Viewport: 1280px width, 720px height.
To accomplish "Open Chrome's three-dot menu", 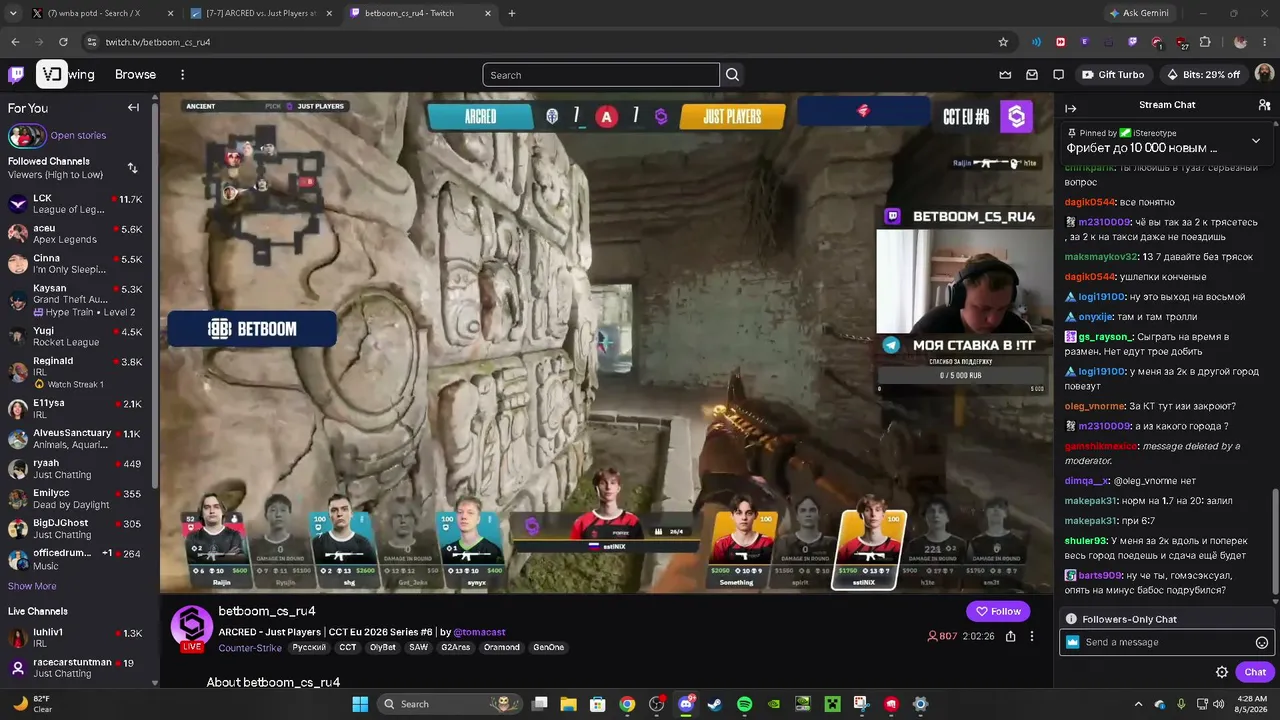I will click(x=1265, y=42).
